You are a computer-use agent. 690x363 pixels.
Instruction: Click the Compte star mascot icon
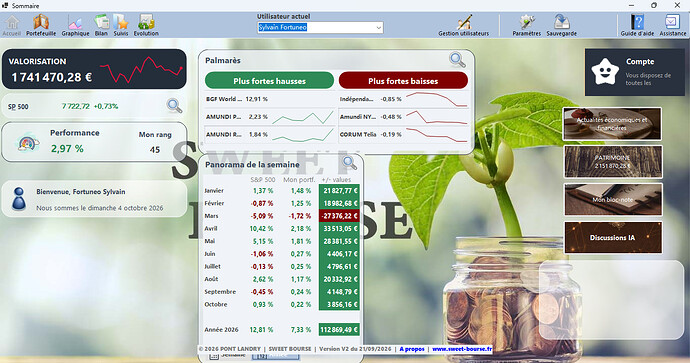pos(605,72)
